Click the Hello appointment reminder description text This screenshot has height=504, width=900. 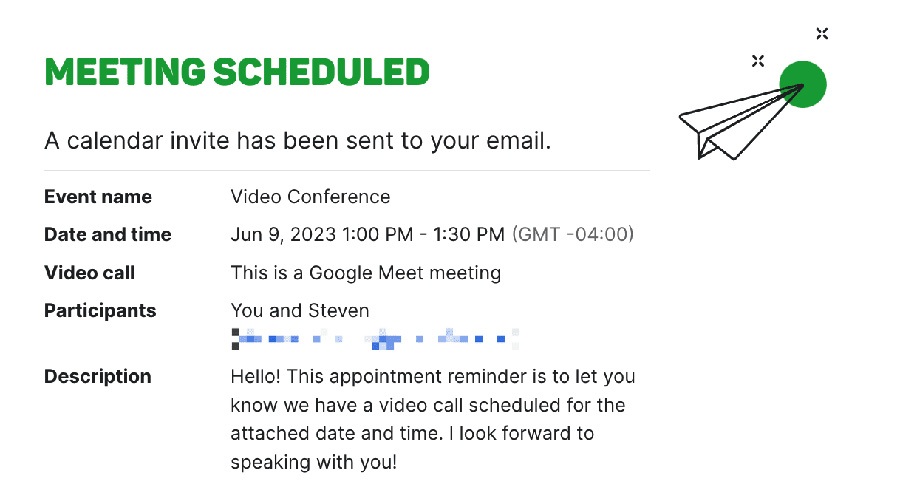[x=433, y=419]
